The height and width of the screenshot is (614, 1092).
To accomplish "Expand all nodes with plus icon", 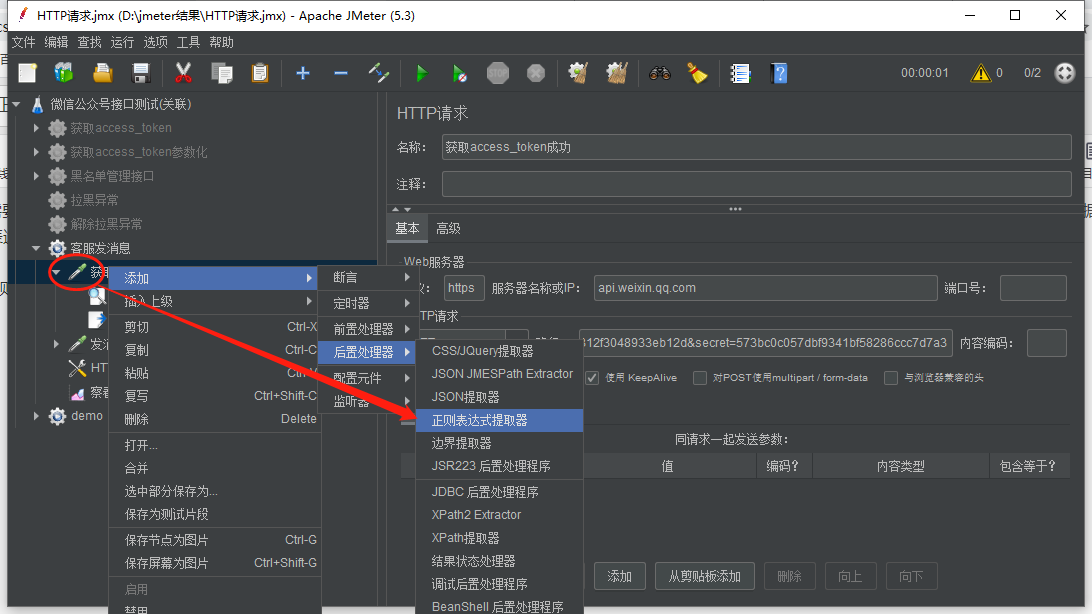I will coord(303,73).
